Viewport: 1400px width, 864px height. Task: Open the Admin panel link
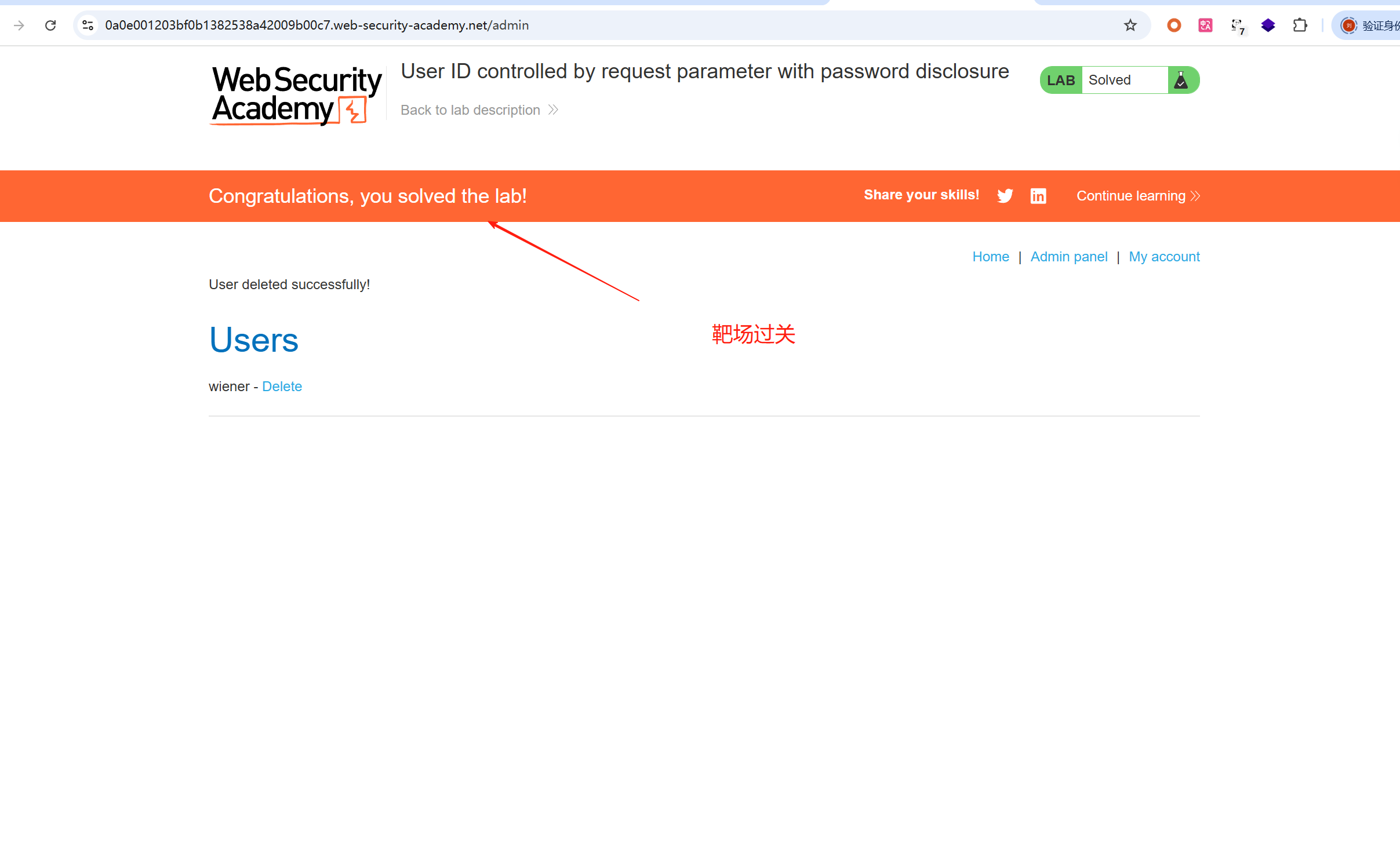click(1068, 257)
